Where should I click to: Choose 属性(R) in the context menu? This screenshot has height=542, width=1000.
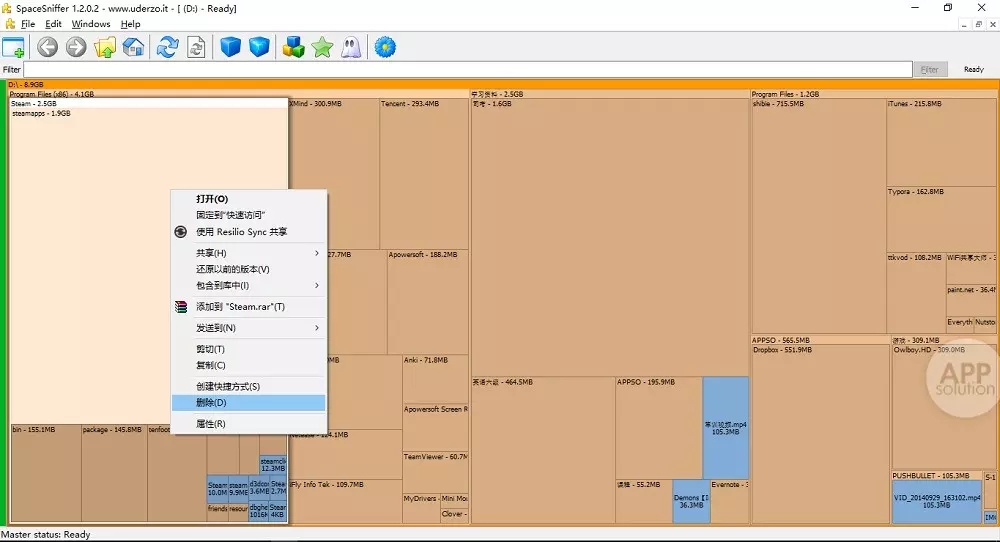pos(248,424)
